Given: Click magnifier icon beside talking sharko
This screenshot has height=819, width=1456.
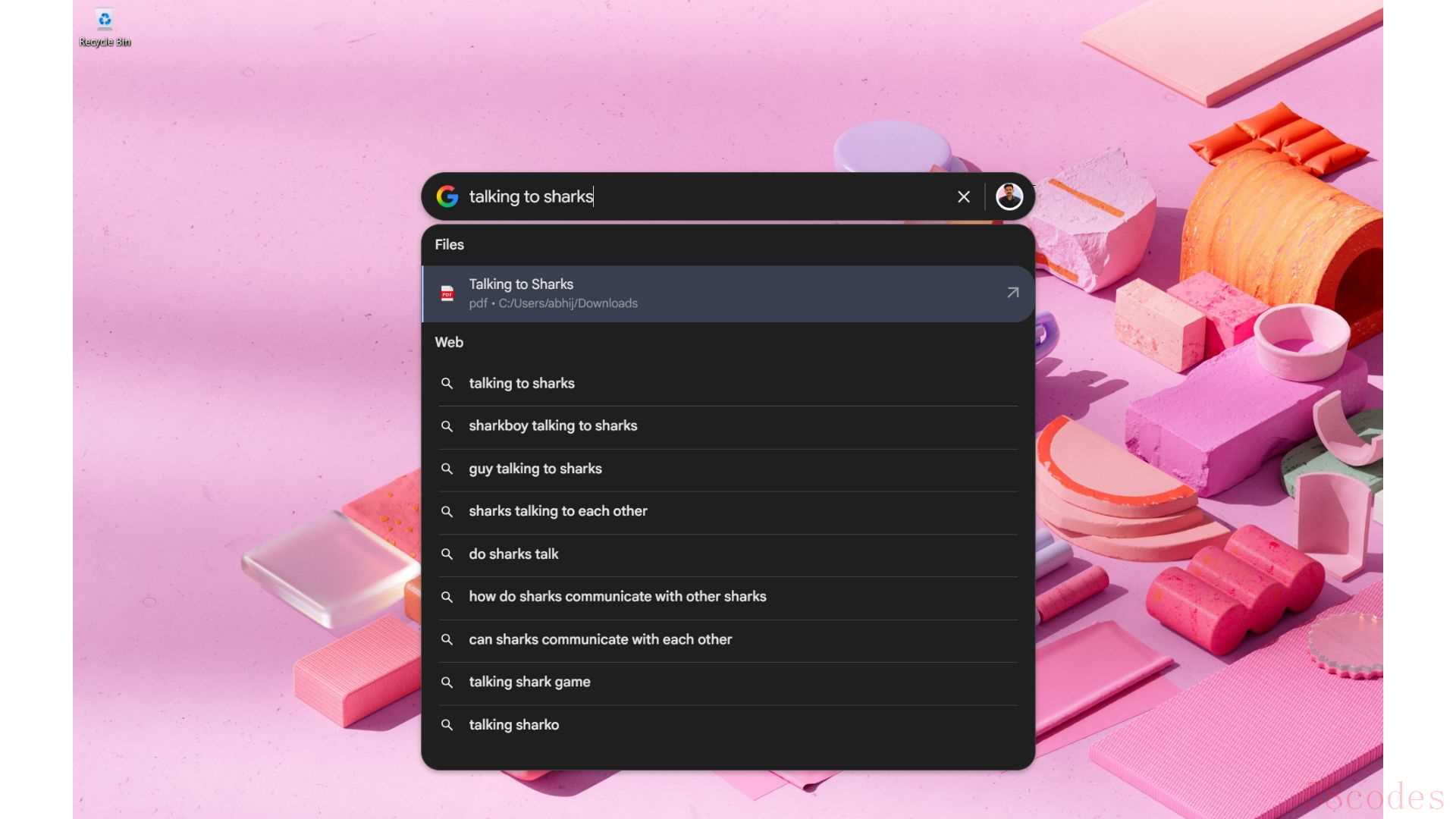Looking at the screenshot, I should tap(447, 725).
